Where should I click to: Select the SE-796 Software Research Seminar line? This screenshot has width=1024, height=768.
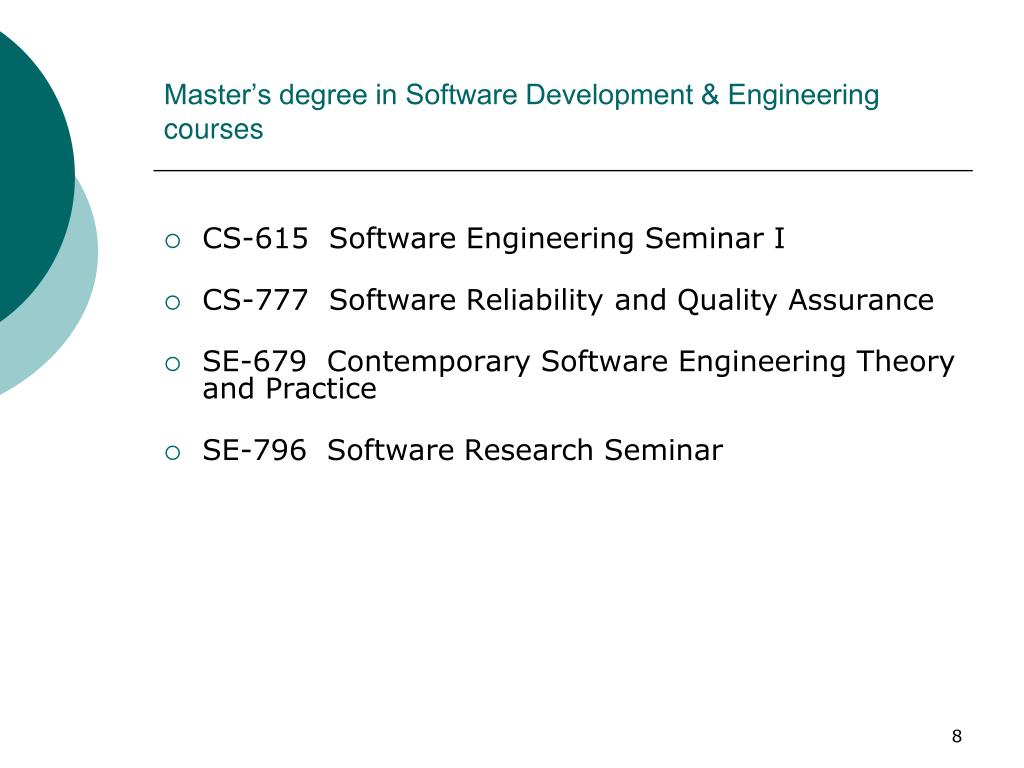tap(462, 451)
